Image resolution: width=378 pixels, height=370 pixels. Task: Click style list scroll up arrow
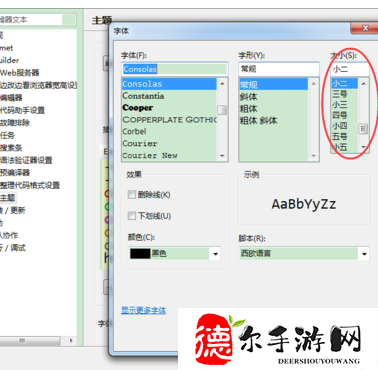pyautogui.click(x=313, y=84)
